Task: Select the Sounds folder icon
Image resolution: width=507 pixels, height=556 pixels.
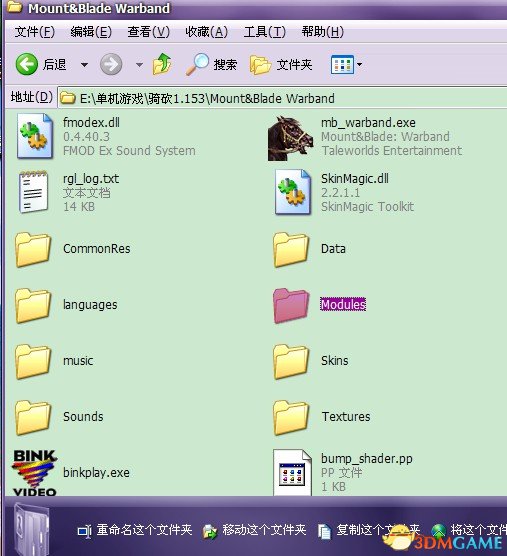Action: pos(33,417)
